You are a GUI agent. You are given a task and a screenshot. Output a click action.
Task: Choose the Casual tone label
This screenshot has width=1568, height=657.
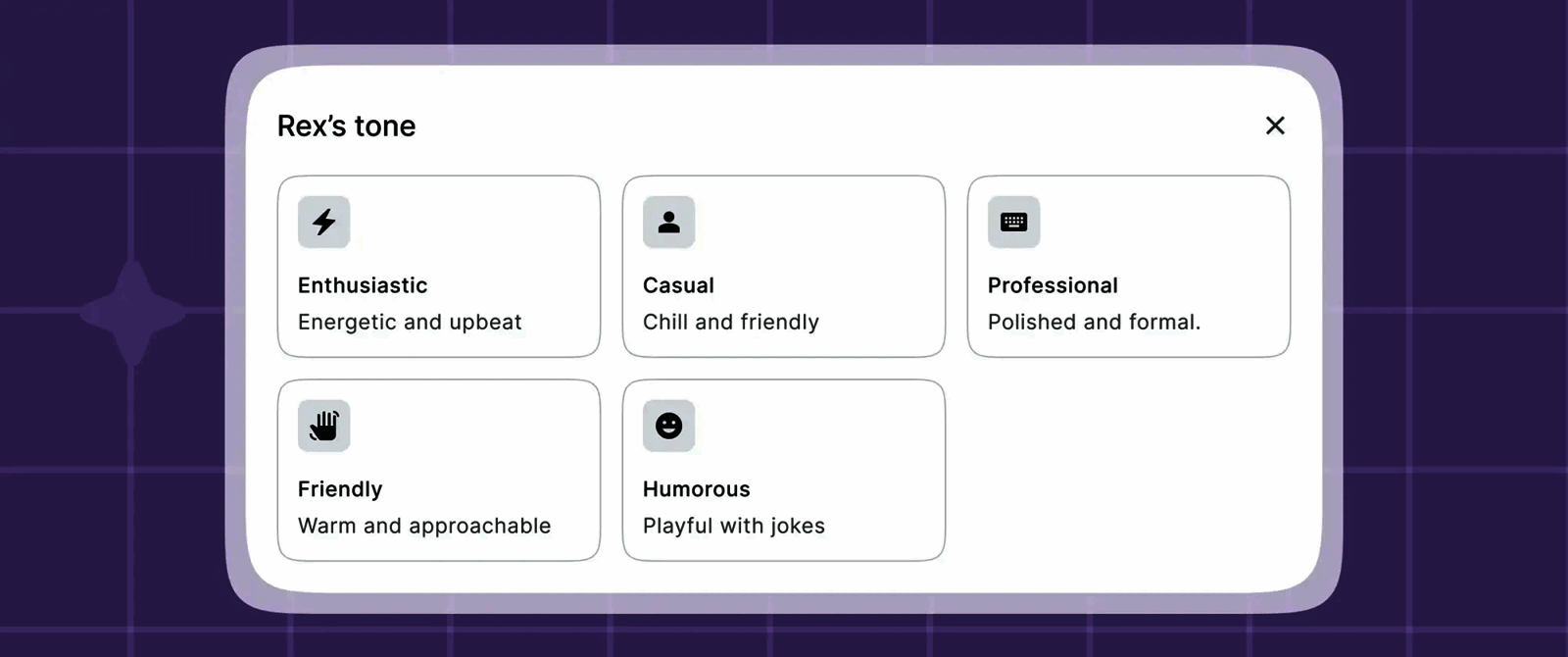pos(678,285)
